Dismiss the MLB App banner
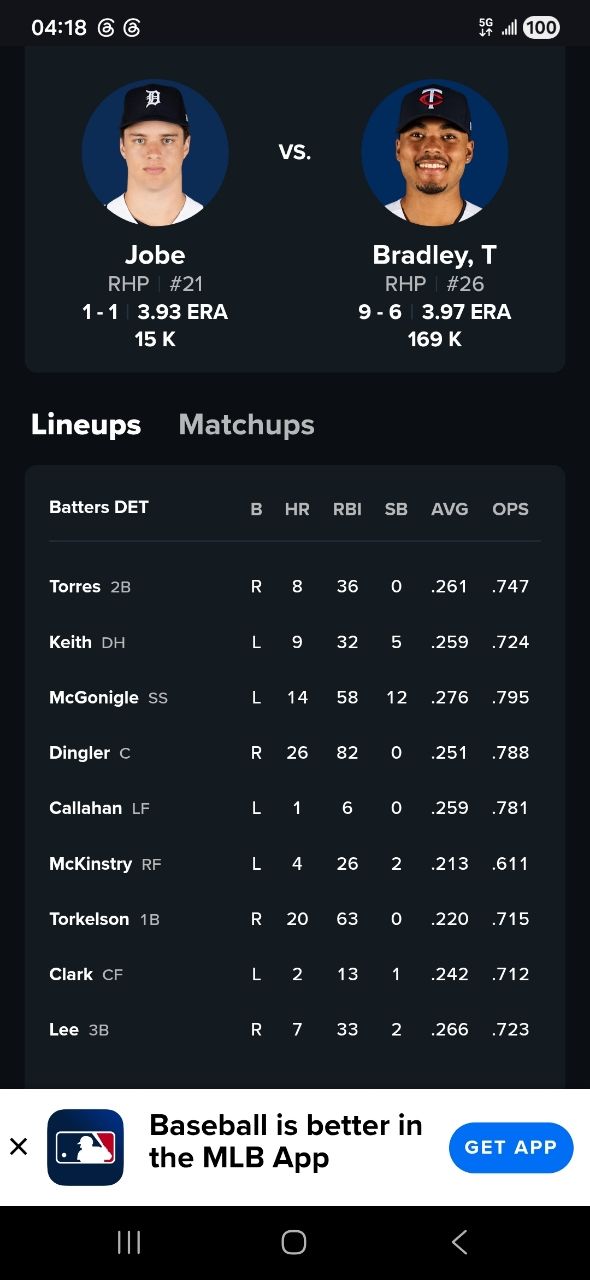The height and width of the screenshot is (1280, 590). point(18,1147)
